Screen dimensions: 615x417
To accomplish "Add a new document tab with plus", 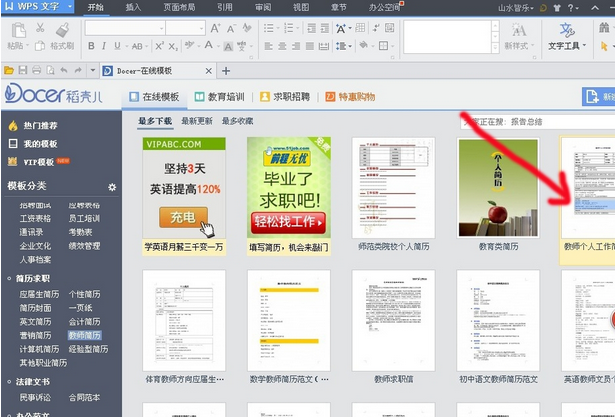I will coord(226,71).
